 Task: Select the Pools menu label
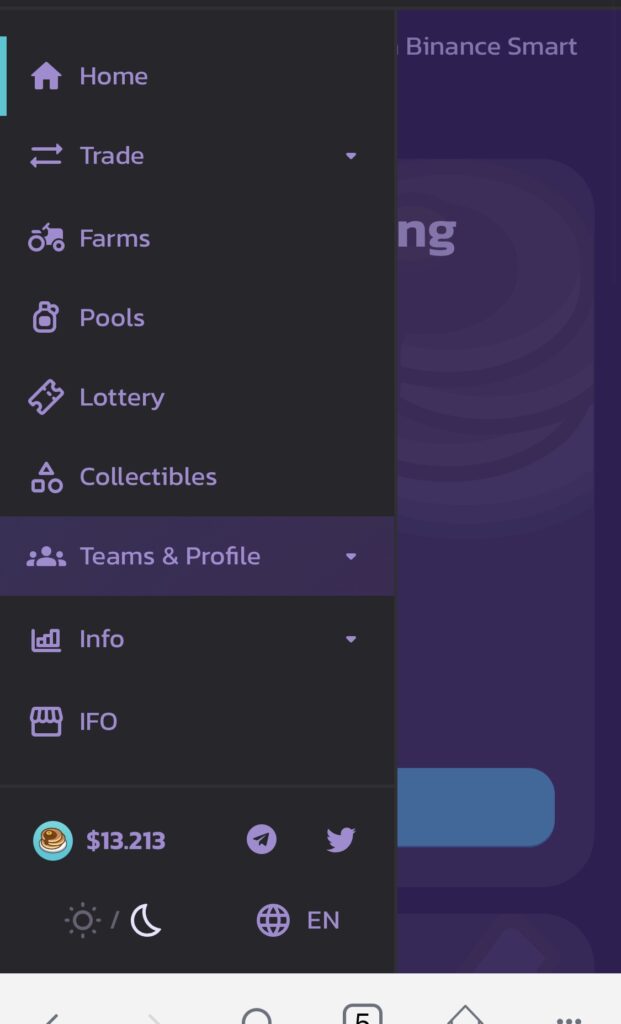click(x=112, y=318)
